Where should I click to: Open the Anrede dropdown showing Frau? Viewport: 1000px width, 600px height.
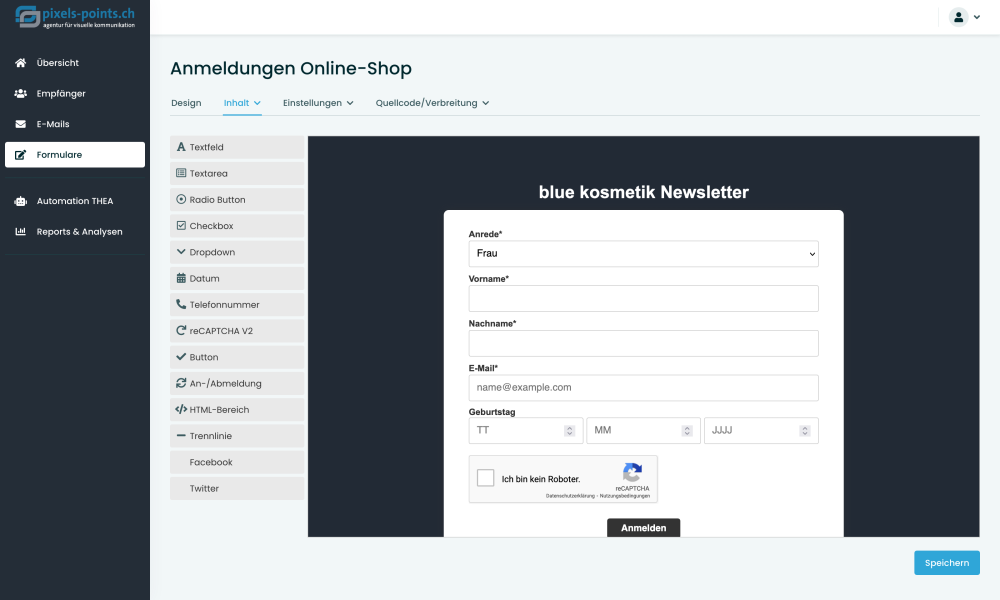643,253
